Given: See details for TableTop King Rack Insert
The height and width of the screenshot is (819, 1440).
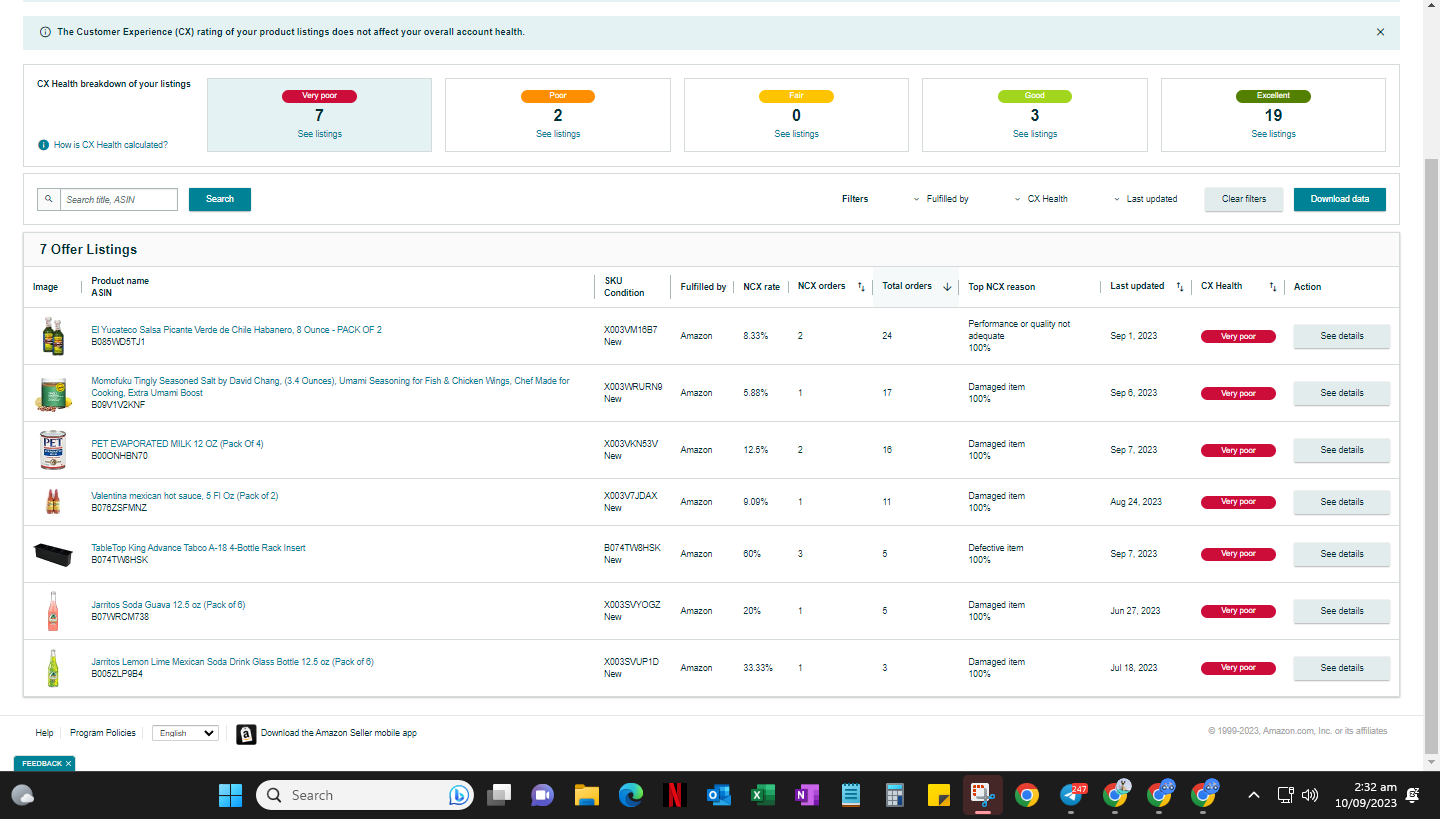Looking at the screenshot, I should (1342, 554).
